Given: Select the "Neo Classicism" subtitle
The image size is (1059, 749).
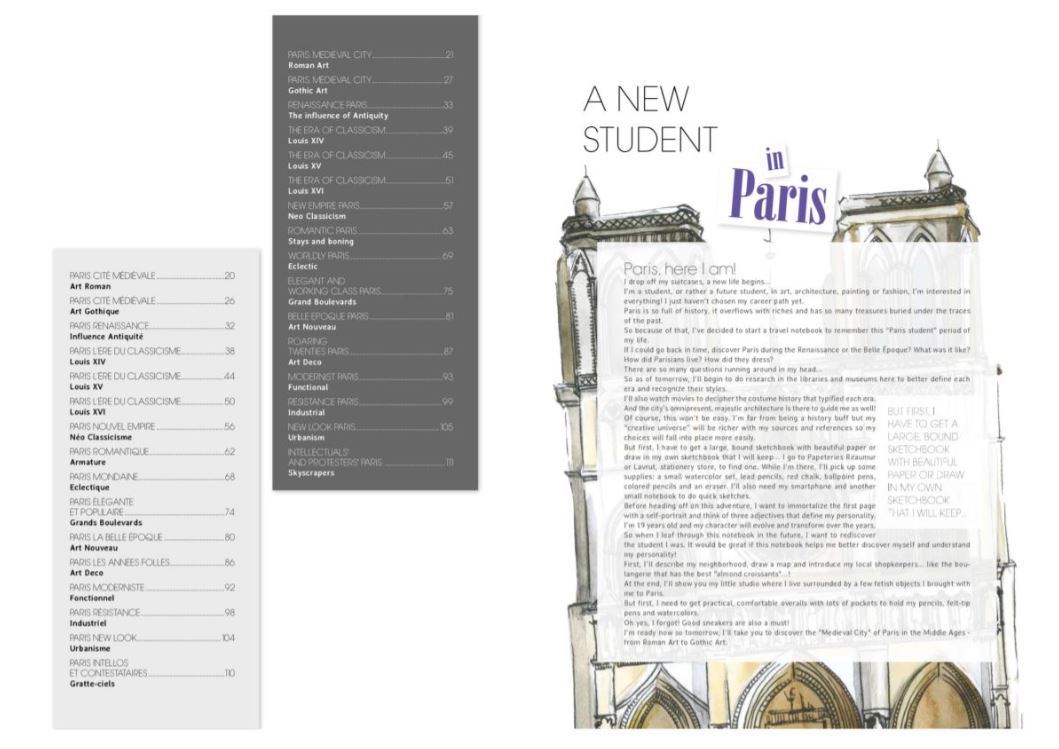Looking at the screenshot, I should (x=317, y=216).
